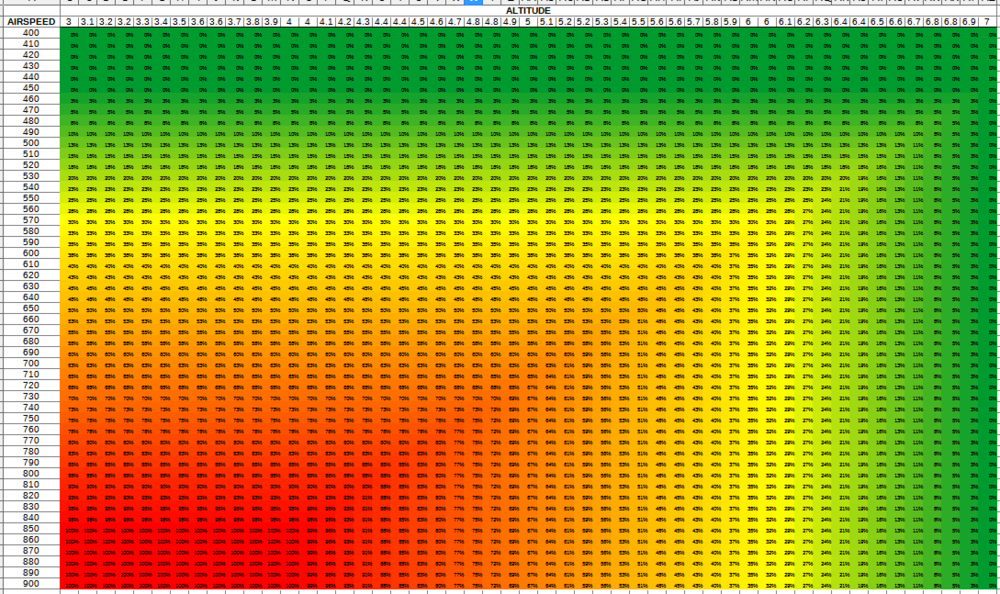1000x594 pixels.
Task: Select airspeed row label 890
Action: [x=31, y=572]
